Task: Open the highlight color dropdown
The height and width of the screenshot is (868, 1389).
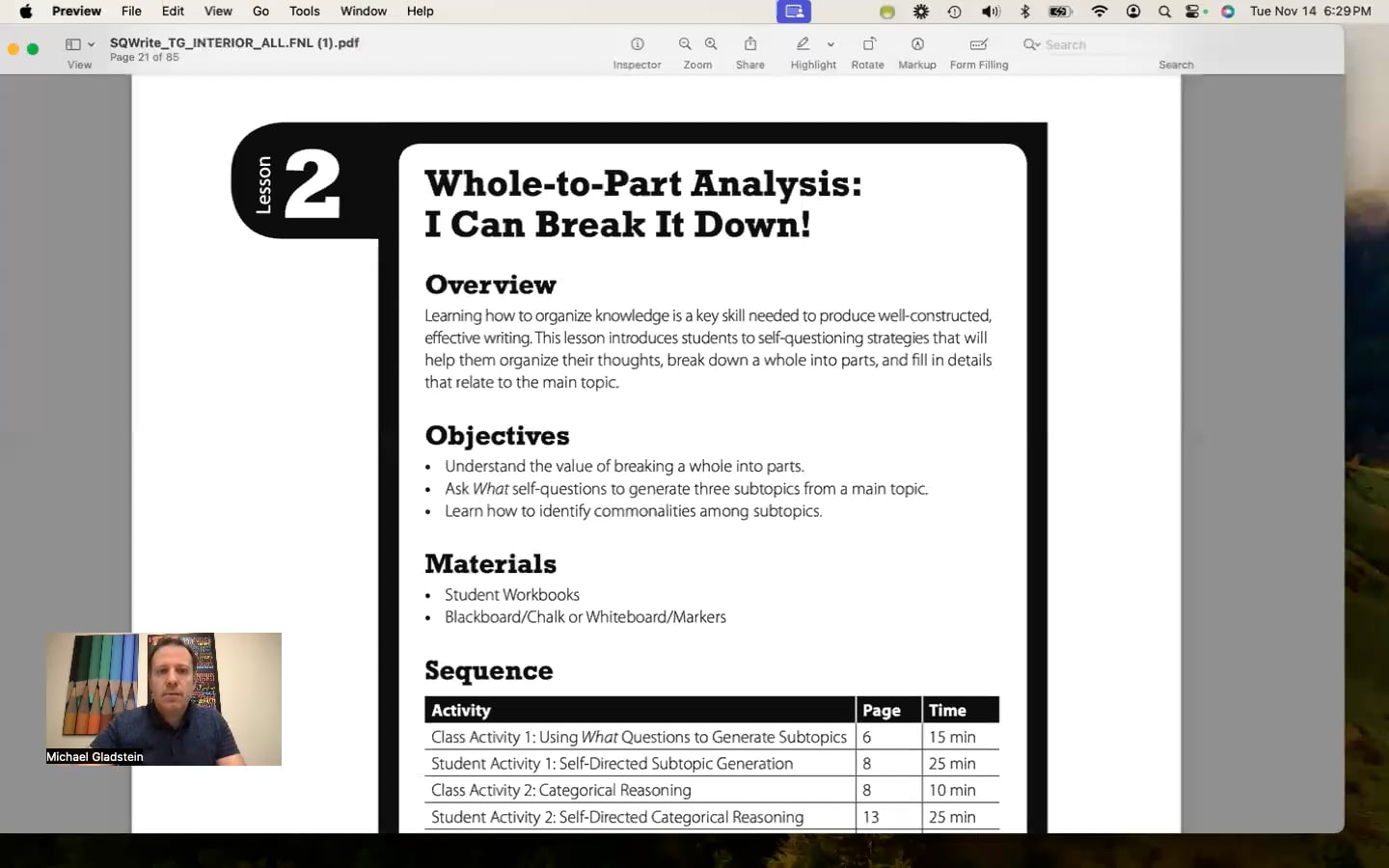Action: (831, 44)
